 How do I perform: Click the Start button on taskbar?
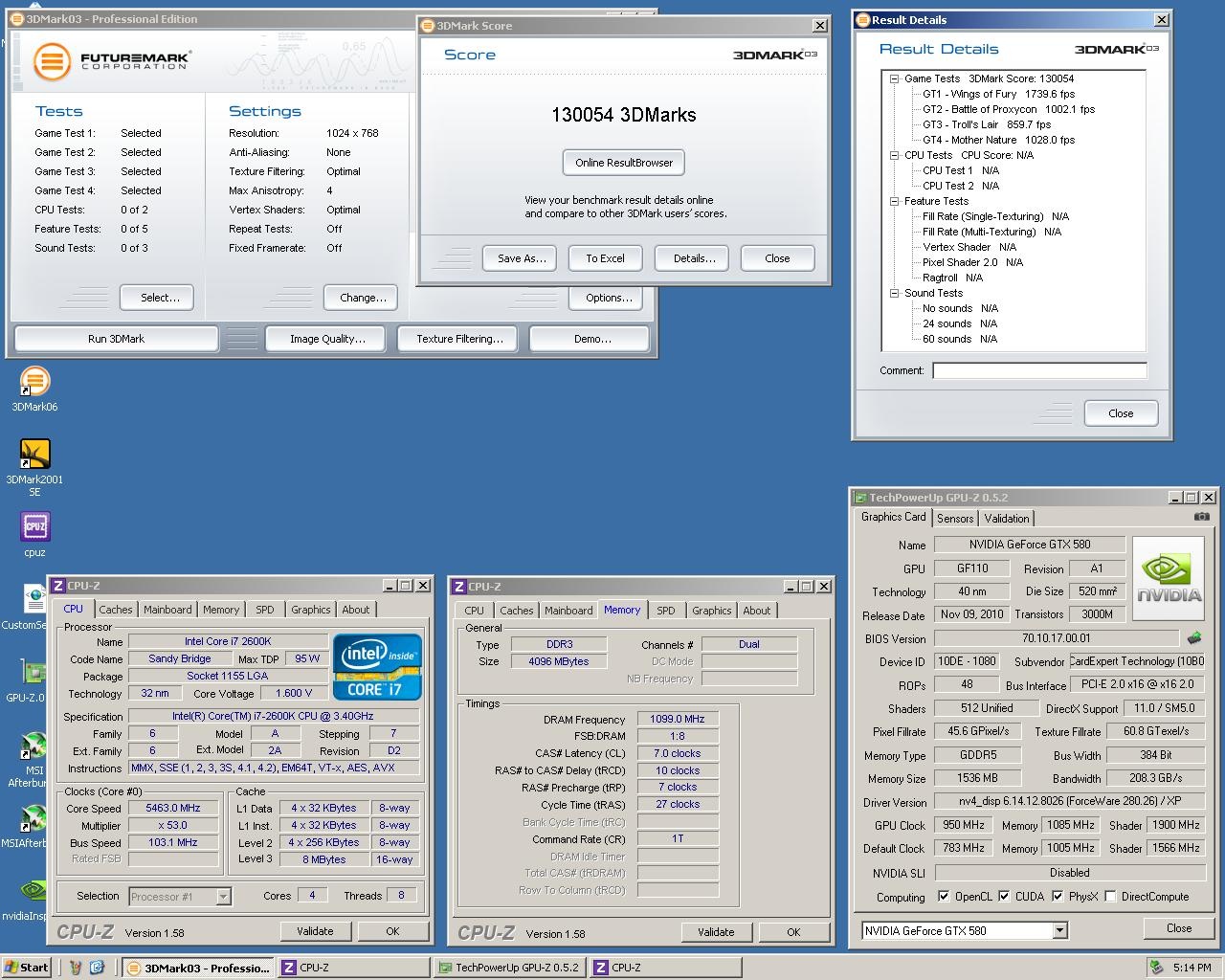[26, 968]
